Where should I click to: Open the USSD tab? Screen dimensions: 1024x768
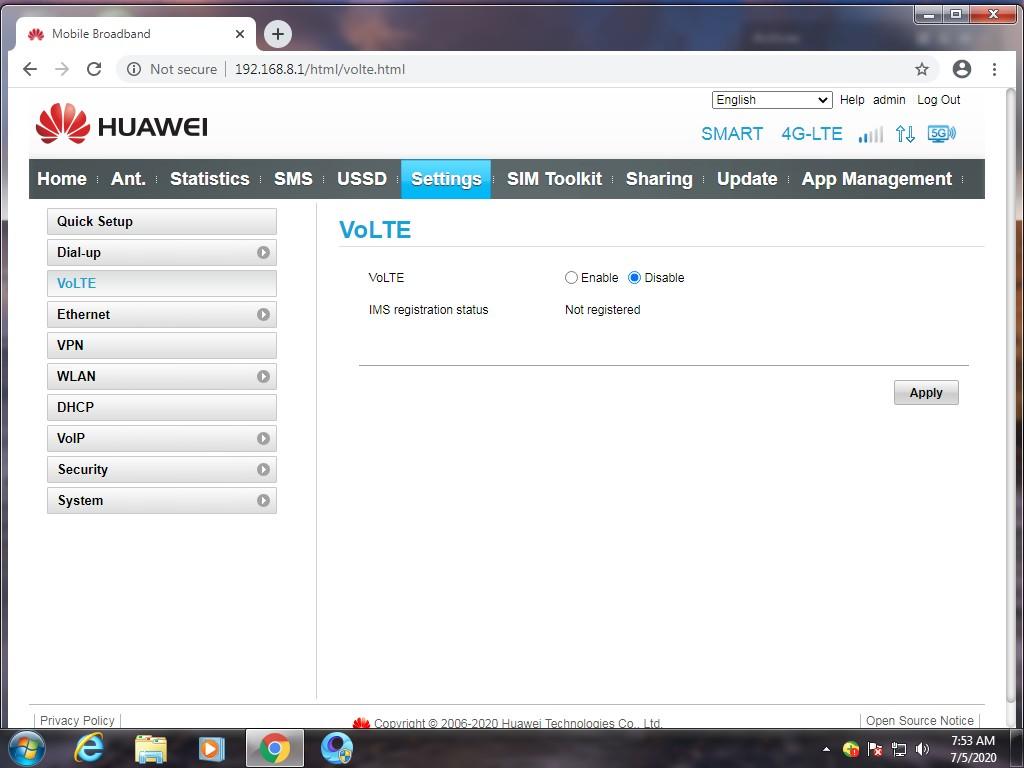coord(362,179)
